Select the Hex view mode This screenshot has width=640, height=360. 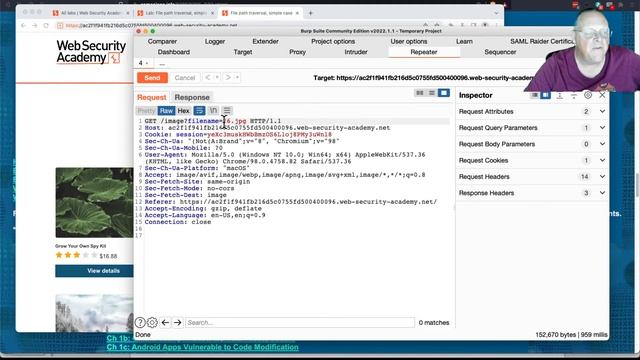click(x=183, y=111)
